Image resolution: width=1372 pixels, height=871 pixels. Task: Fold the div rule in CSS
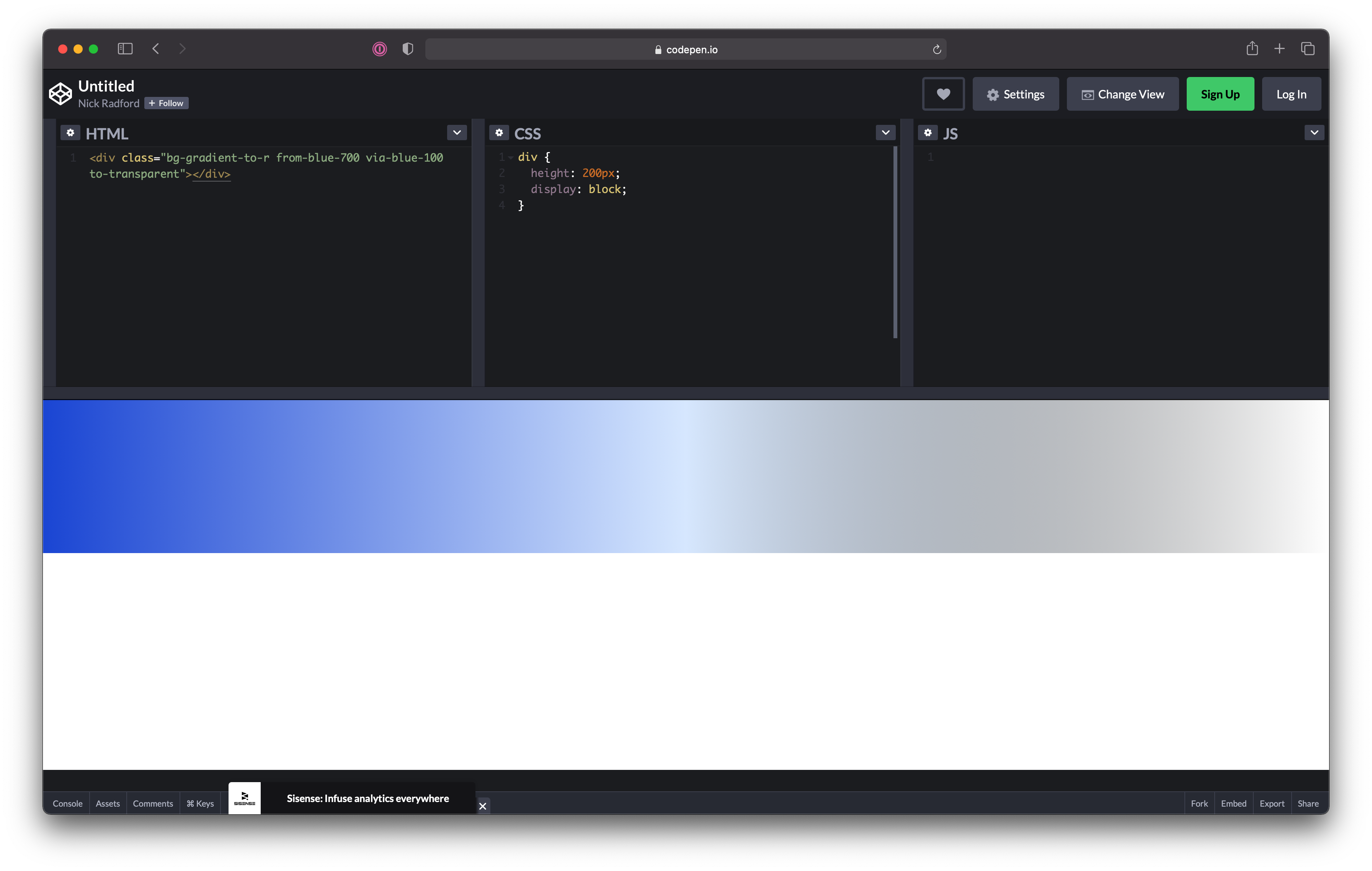click(511, 157)
